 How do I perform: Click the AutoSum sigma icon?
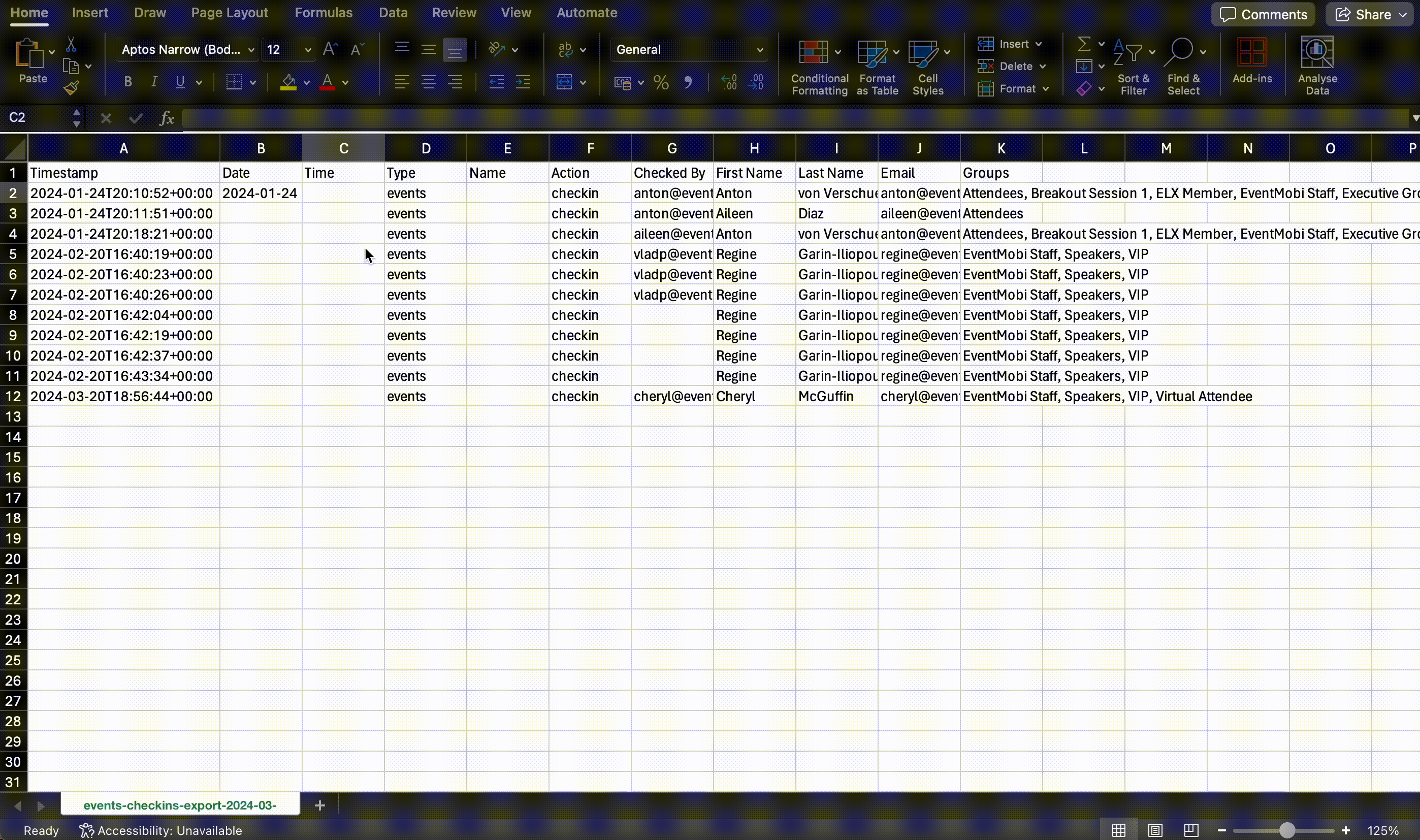pos(1084,44)
